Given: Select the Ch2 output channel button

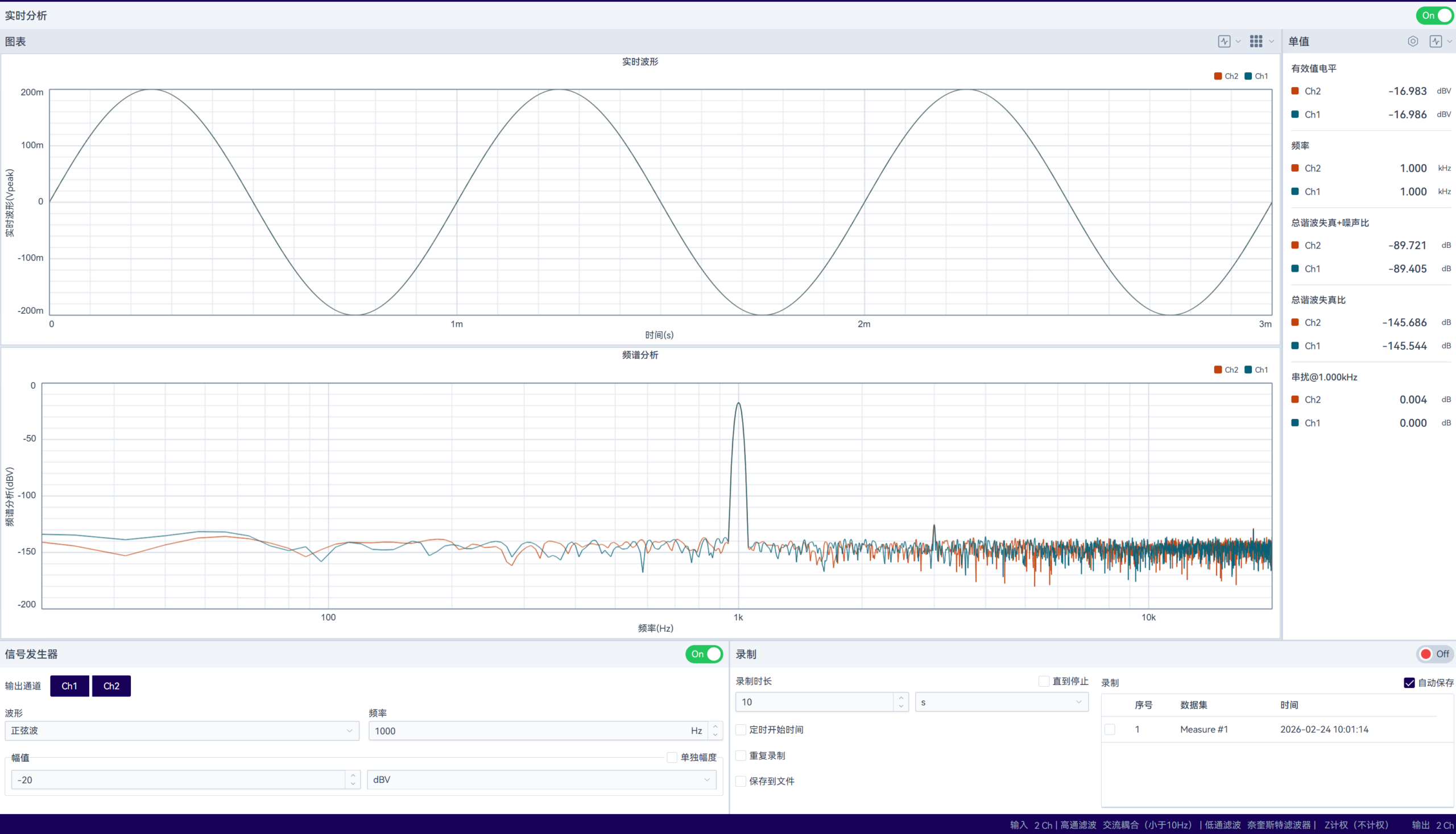Looking at the screenshot, I should (x=111, y=686).
